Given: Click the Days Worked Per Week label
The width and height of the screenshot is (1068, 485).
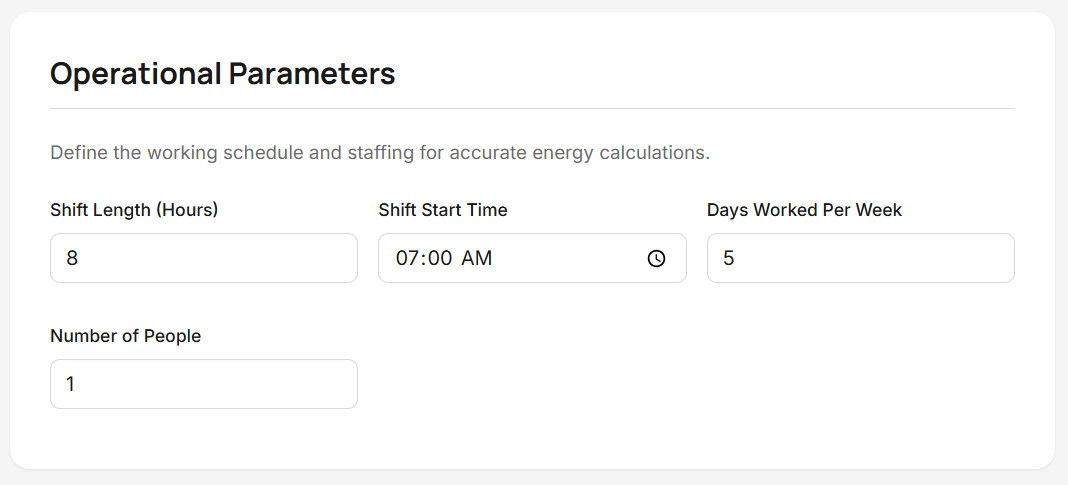Looking at the screenshot, I should point(804,210).
